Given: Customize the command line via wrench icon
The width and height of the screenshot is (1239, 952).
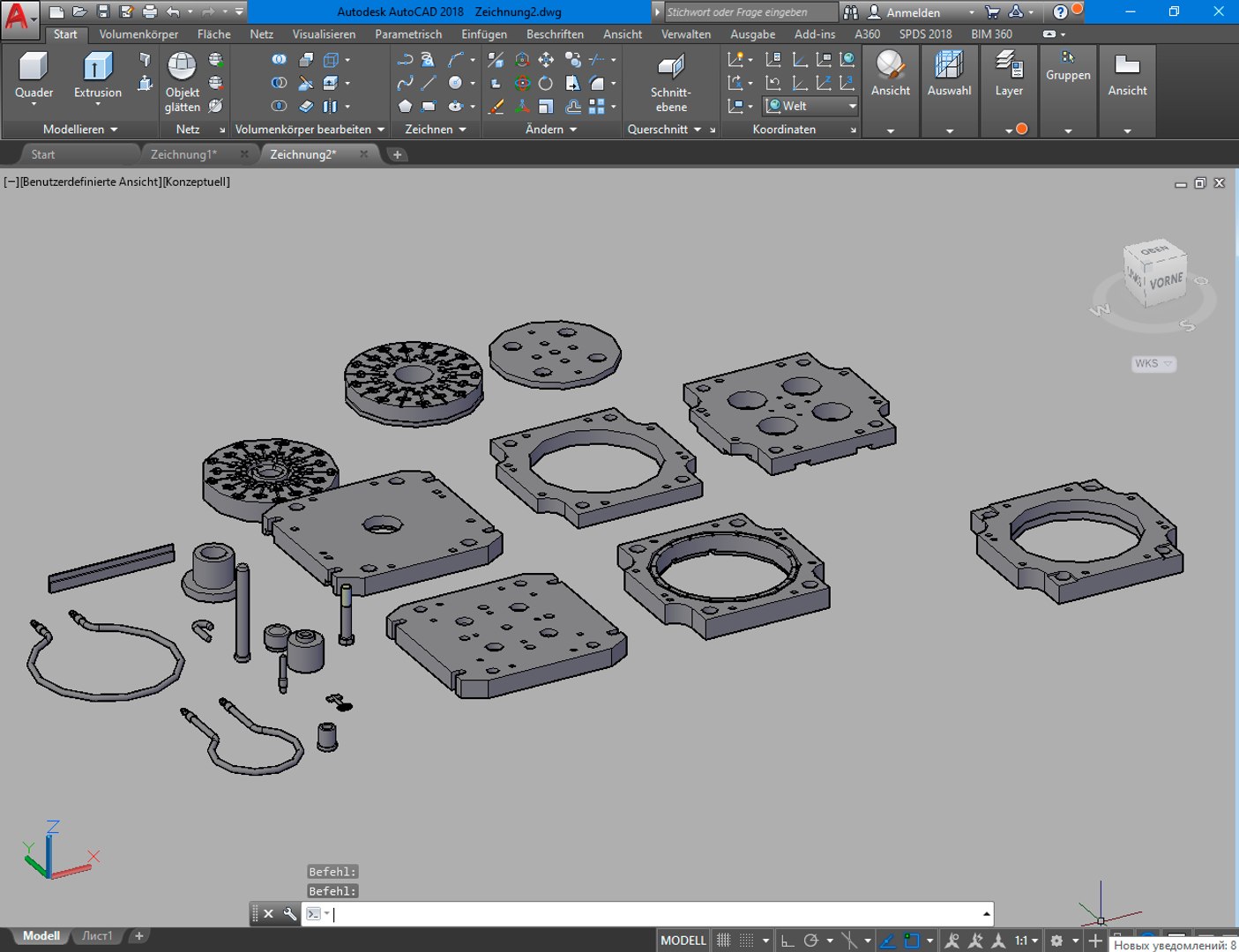Looking at the screenshot, I should pyautogui.click(x=290, y=914).
